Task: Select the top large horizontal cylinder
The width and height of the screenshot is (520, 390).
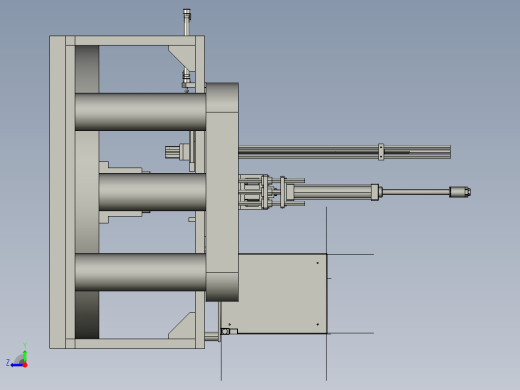Action: (x=140, y=112)
